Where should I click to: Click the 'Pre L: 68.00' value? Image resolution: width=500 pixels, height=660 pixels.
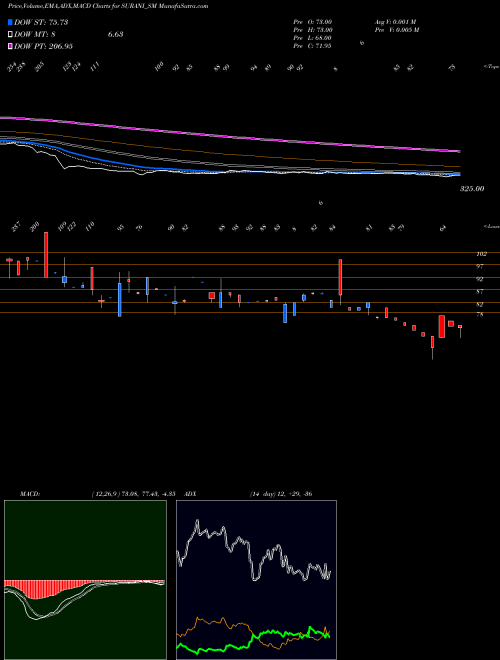(312, 38)
